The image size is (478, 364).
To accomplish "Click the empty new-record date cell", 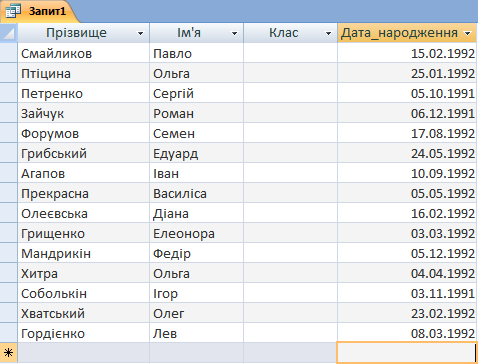I will point(407,352).
